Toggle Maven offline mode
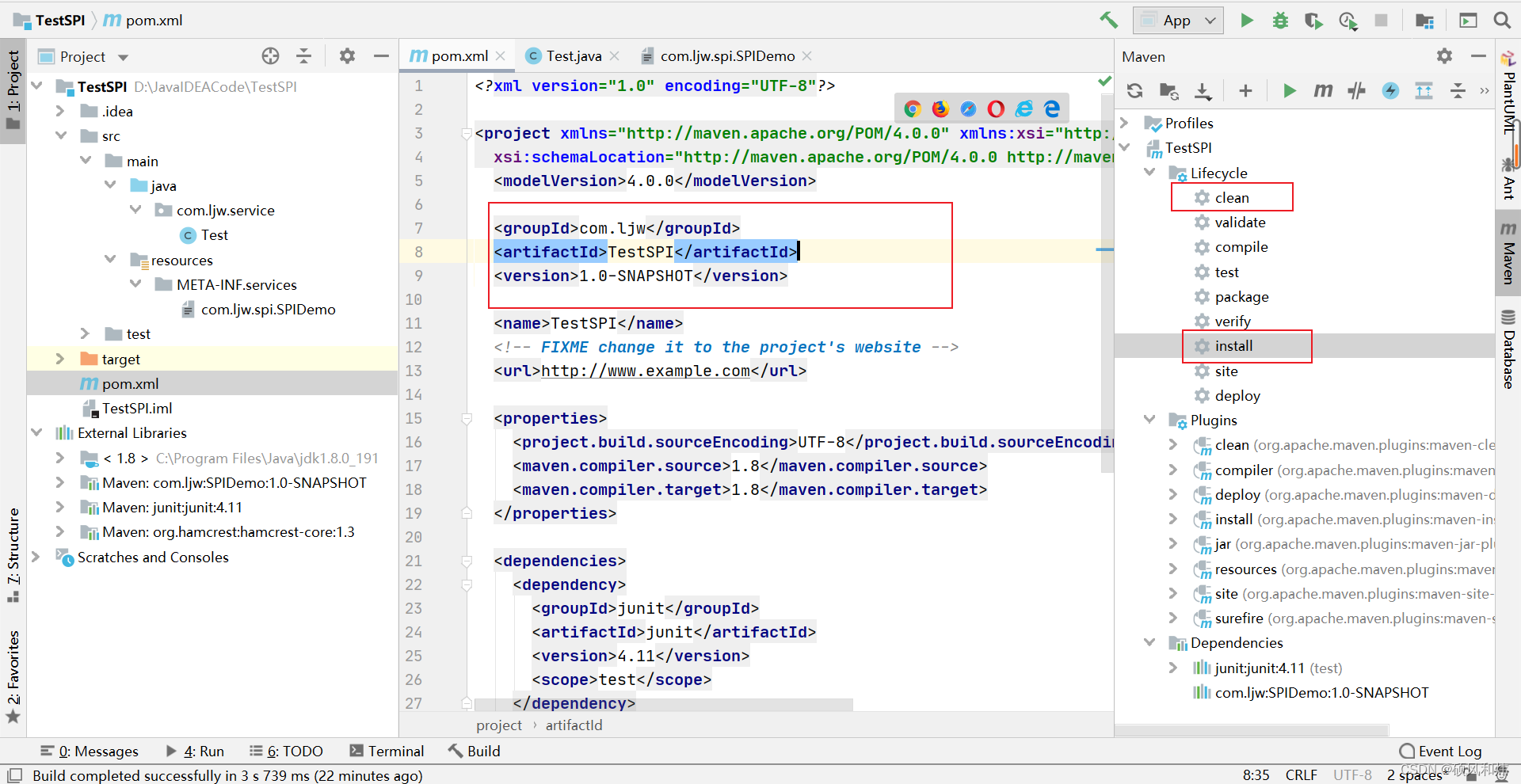 click(1356, 91)
